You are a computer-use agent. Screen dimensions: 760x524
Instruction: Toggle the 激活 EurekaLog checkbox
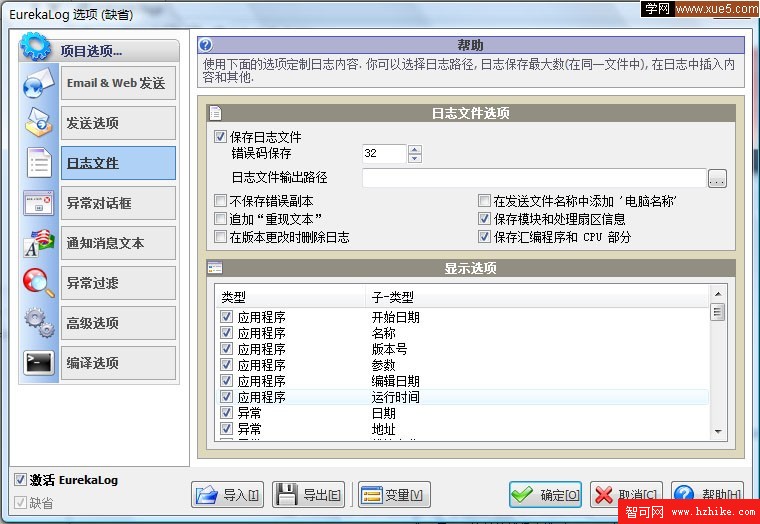click(20, 479)
